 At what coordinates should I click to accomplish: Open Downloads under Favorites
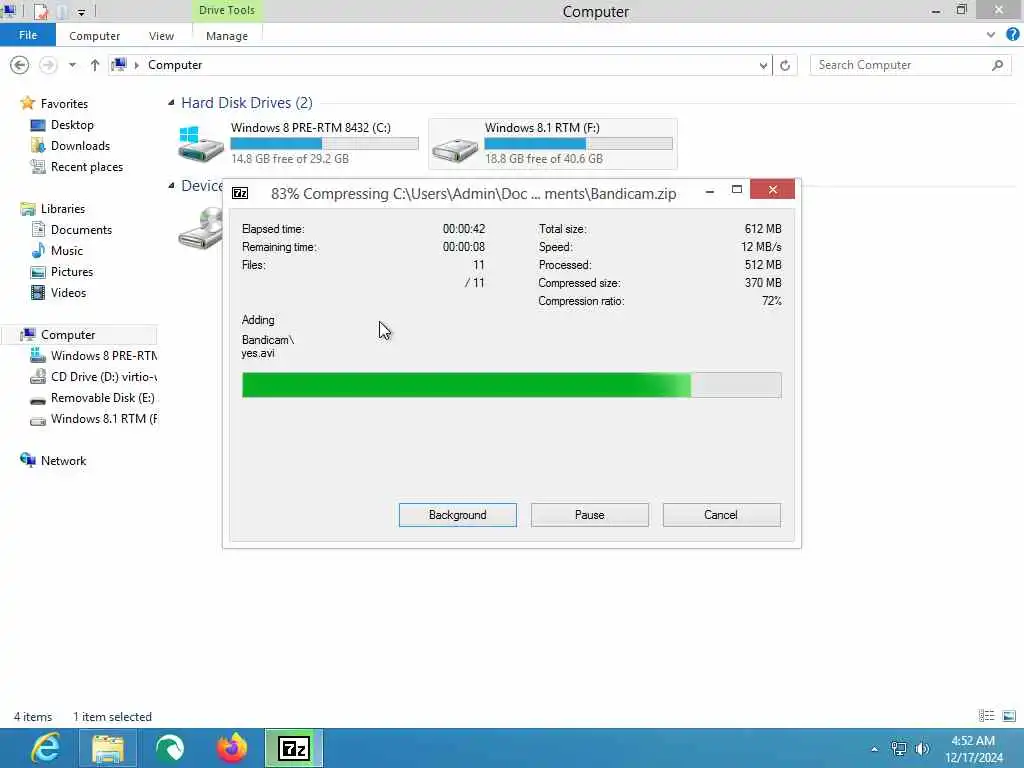(x=80, y=146)
